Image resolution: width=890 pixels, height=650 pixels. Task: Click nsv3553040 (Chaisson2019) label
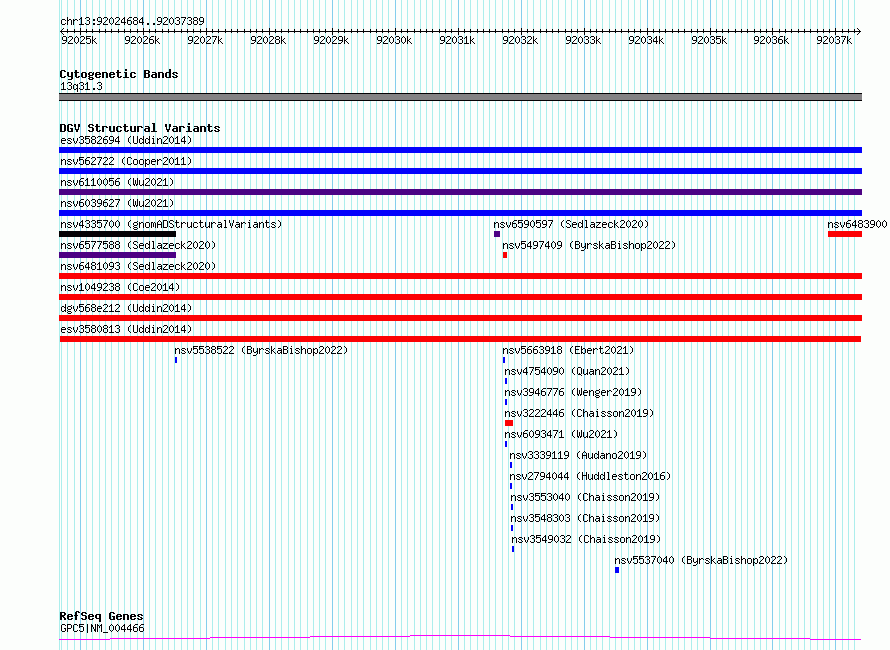[585, 497]
